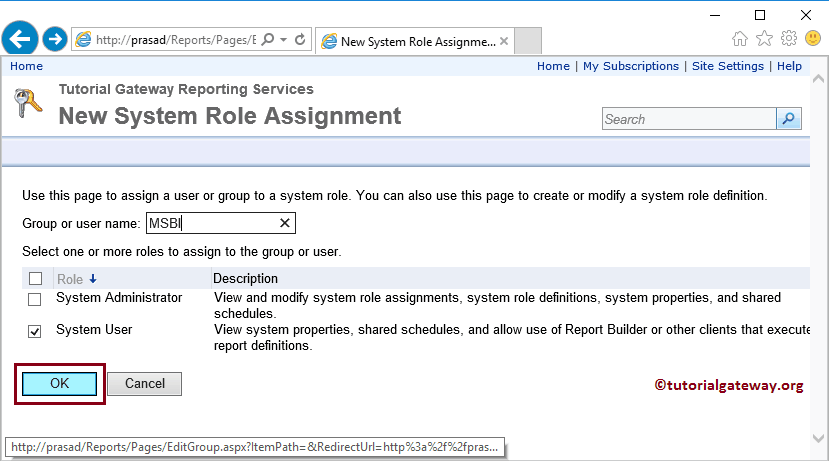Toggle the select-all roles header checkbox
This screenshot has width=829, height=461.
tap(35, 279)
